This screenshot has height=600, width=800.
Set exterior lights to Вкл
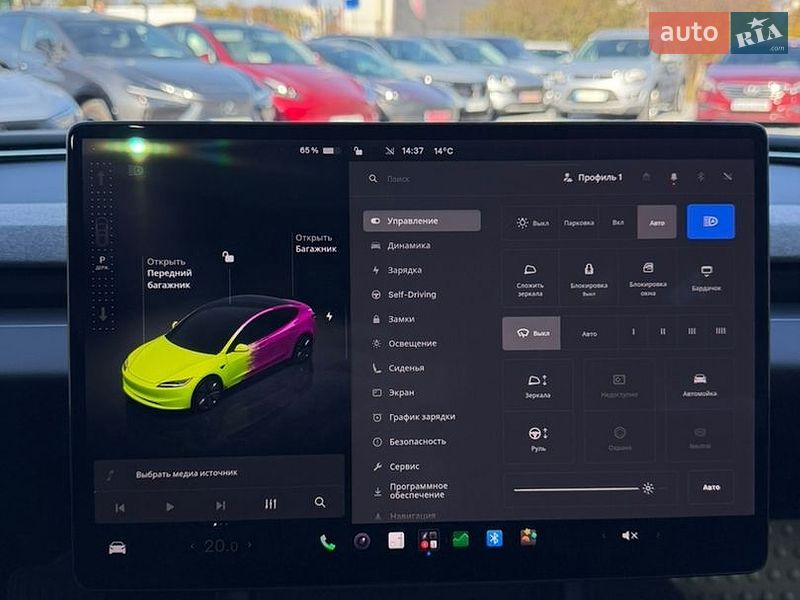(x=618, y=222)
